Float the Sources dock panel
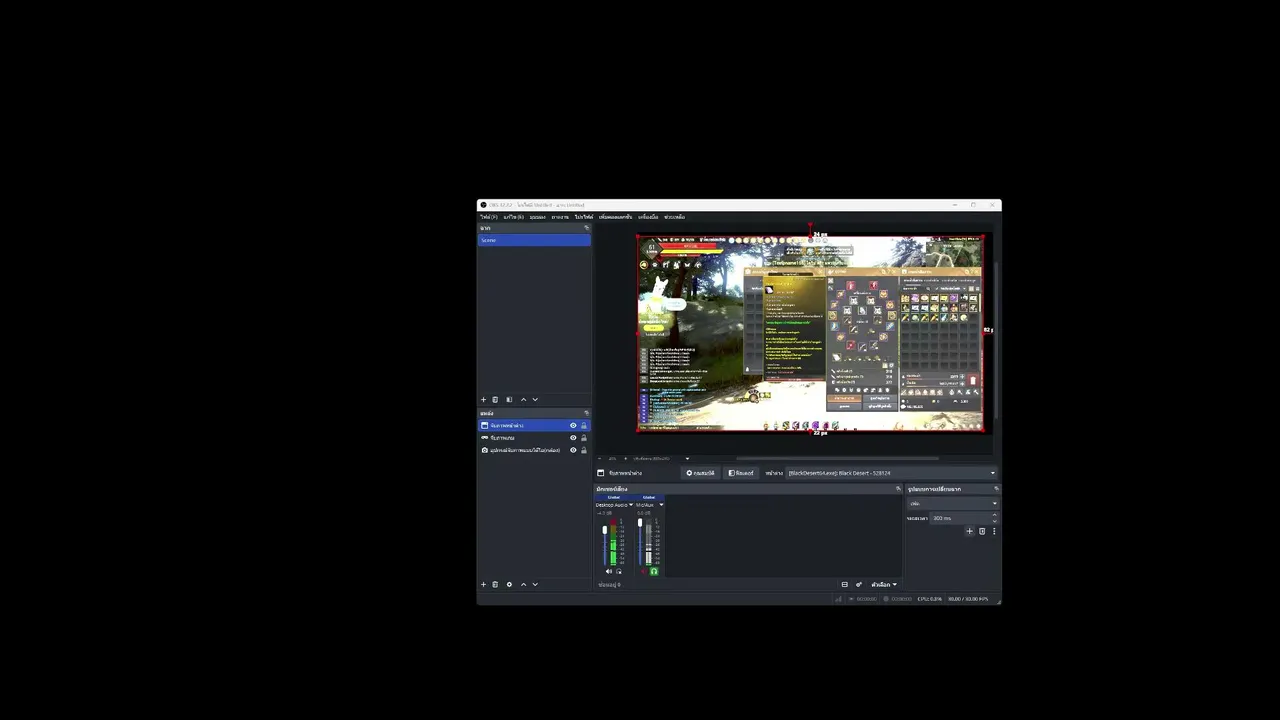Viewport: 1280px width, 720px height. 586,413
